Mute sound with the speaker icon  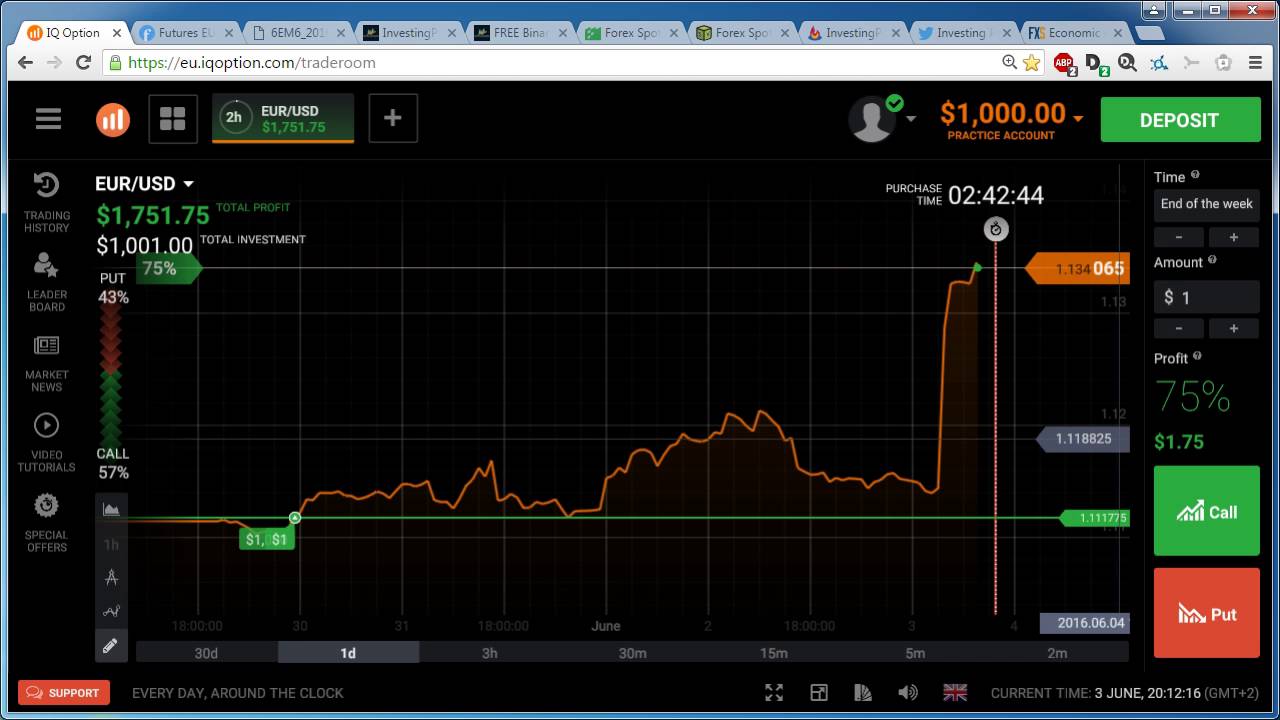[908, 692]
